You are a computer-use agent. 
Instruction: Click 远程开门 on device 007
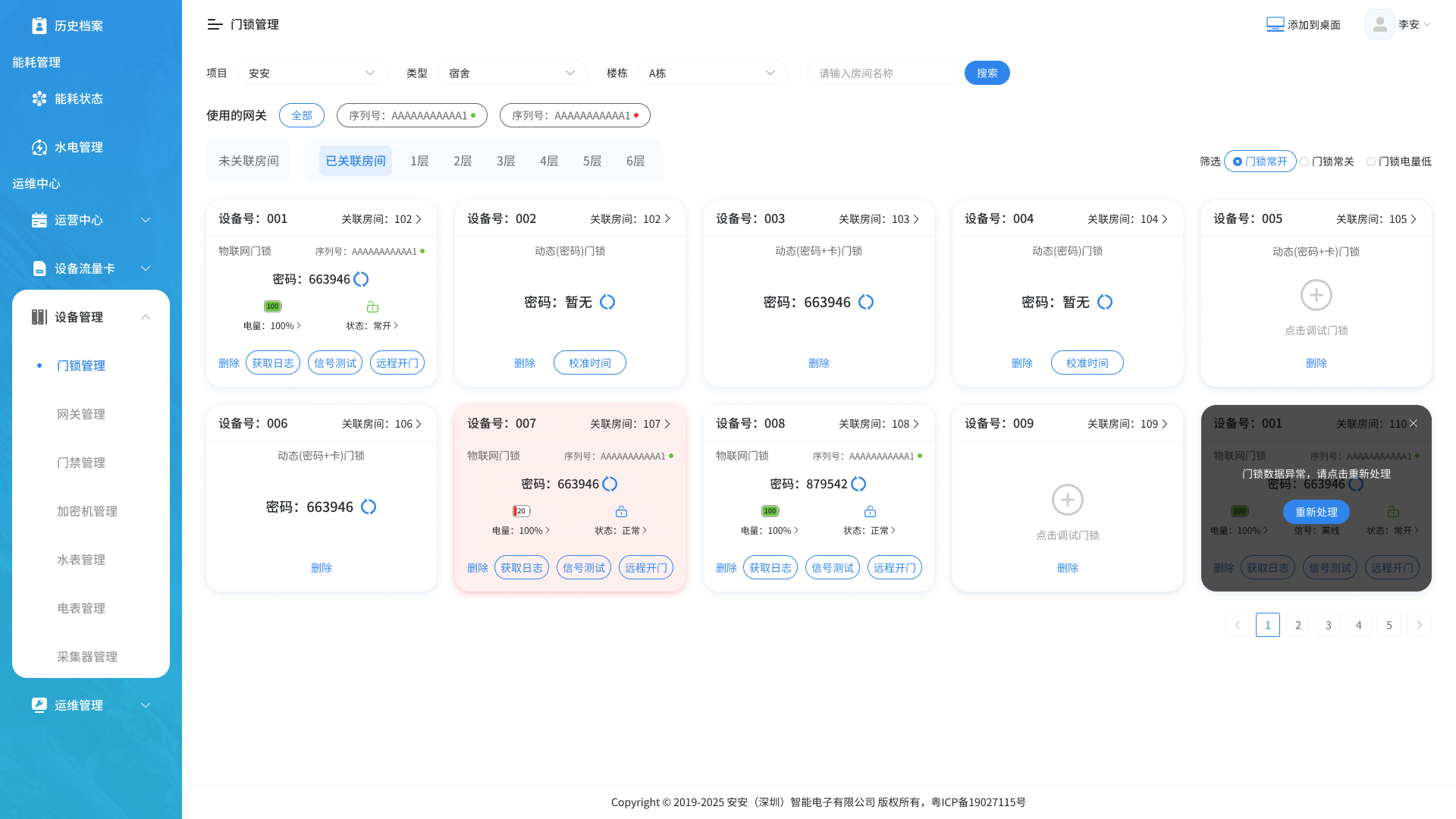(x=646, y=567)
